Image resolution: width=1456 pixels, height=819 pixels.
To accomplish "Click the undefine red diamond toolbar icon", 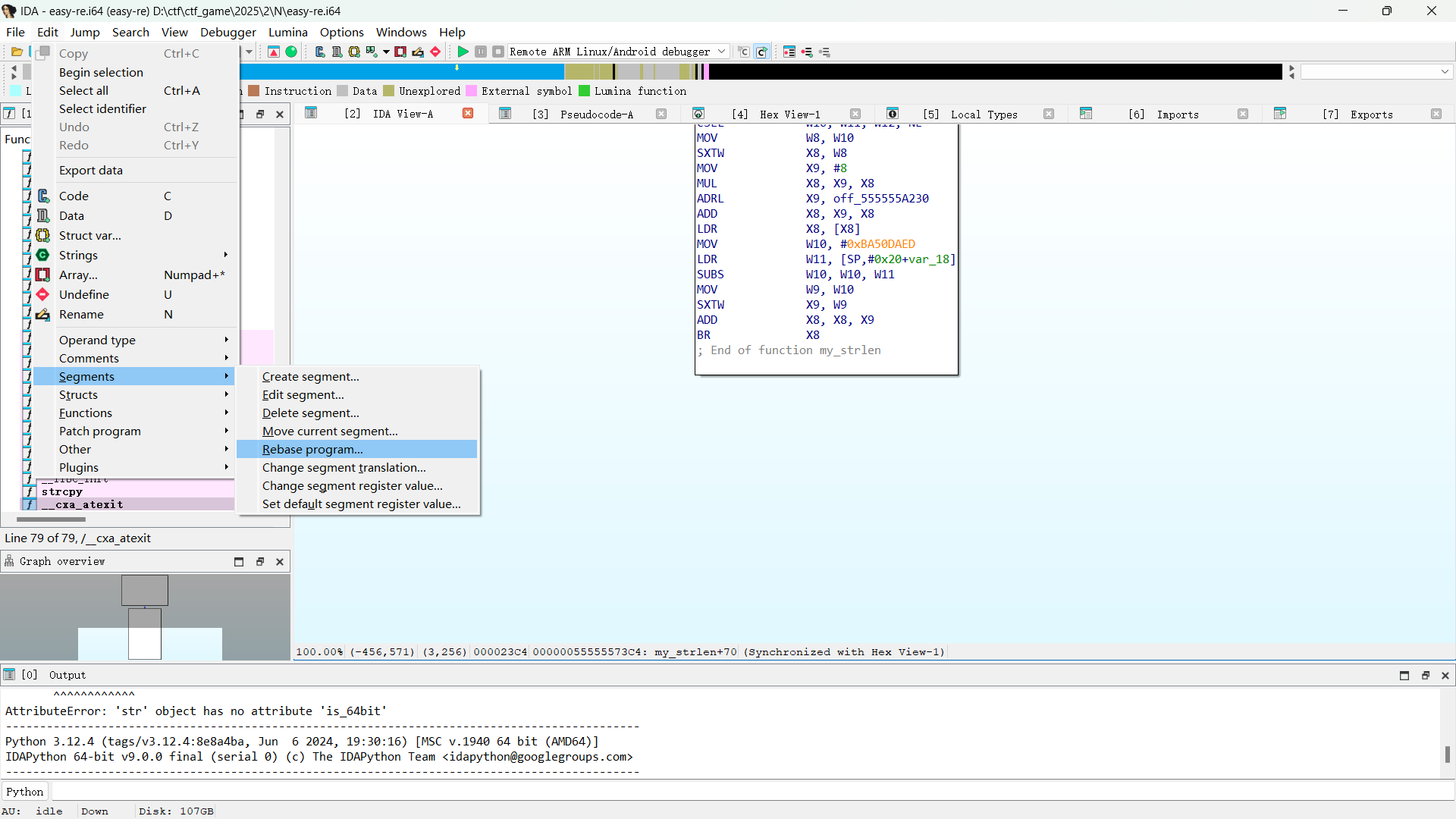I will pyautogui.click(x=435, y=52).
